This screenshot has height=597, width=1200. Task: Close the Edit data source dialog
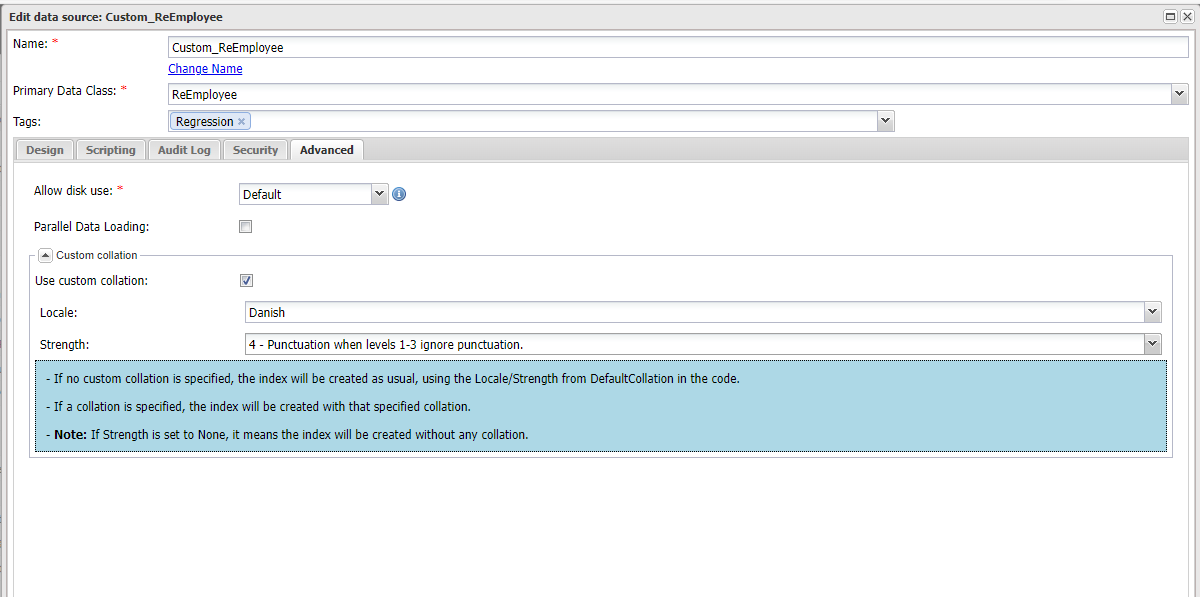pyautogui.click(x=1187, y=17)
